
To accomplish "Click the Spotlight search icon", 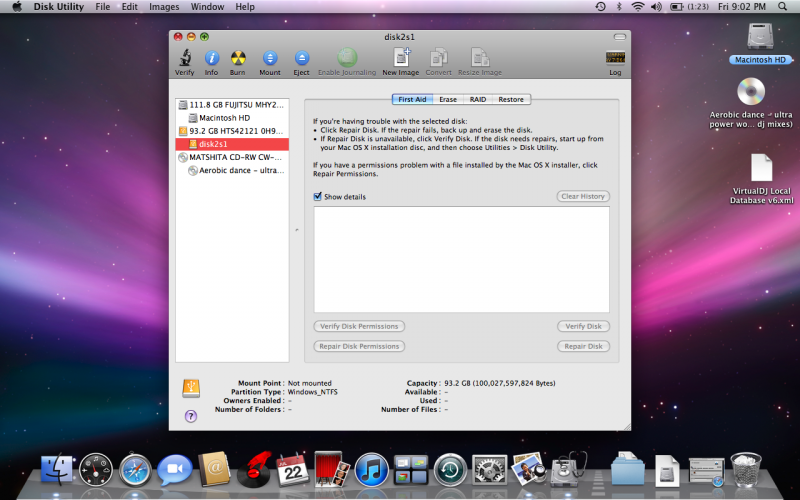I will pos(783,7).
